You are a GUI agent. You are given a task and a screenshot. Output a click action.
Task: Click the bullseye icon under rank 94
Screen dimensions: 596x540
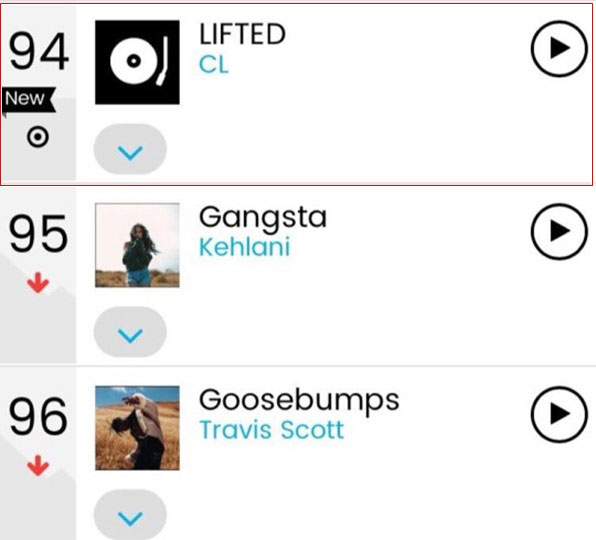(x=38, y=137)
